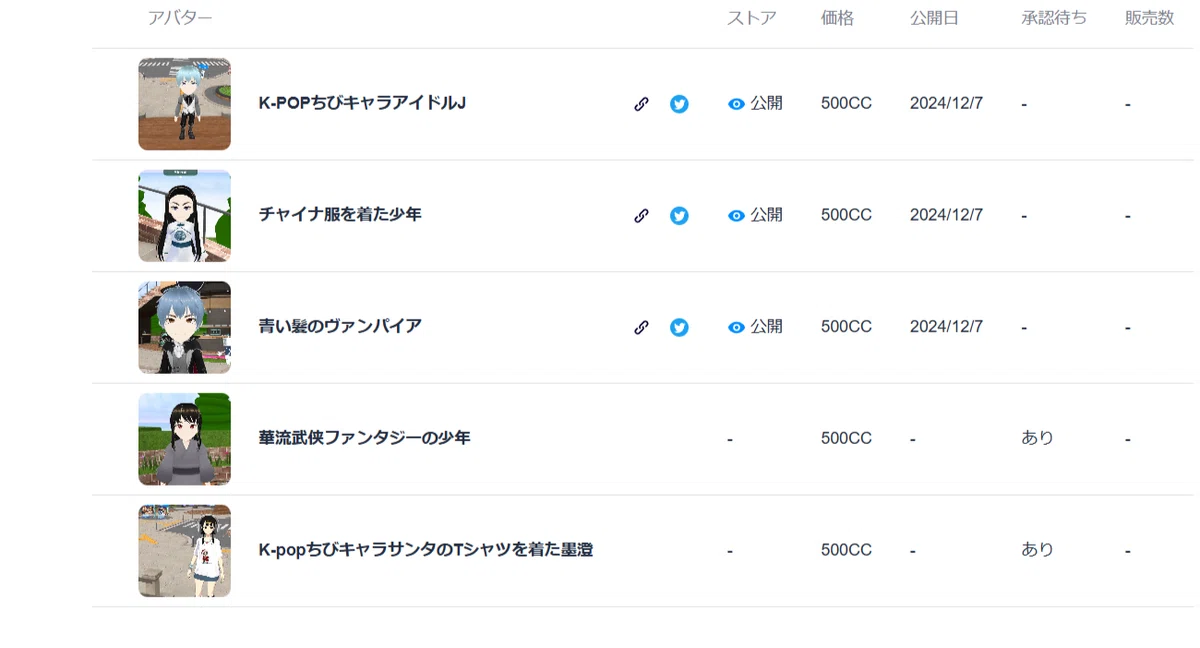Open K-POPちびキャラアイドルJ avatar thumbnail

coord(185,104)
